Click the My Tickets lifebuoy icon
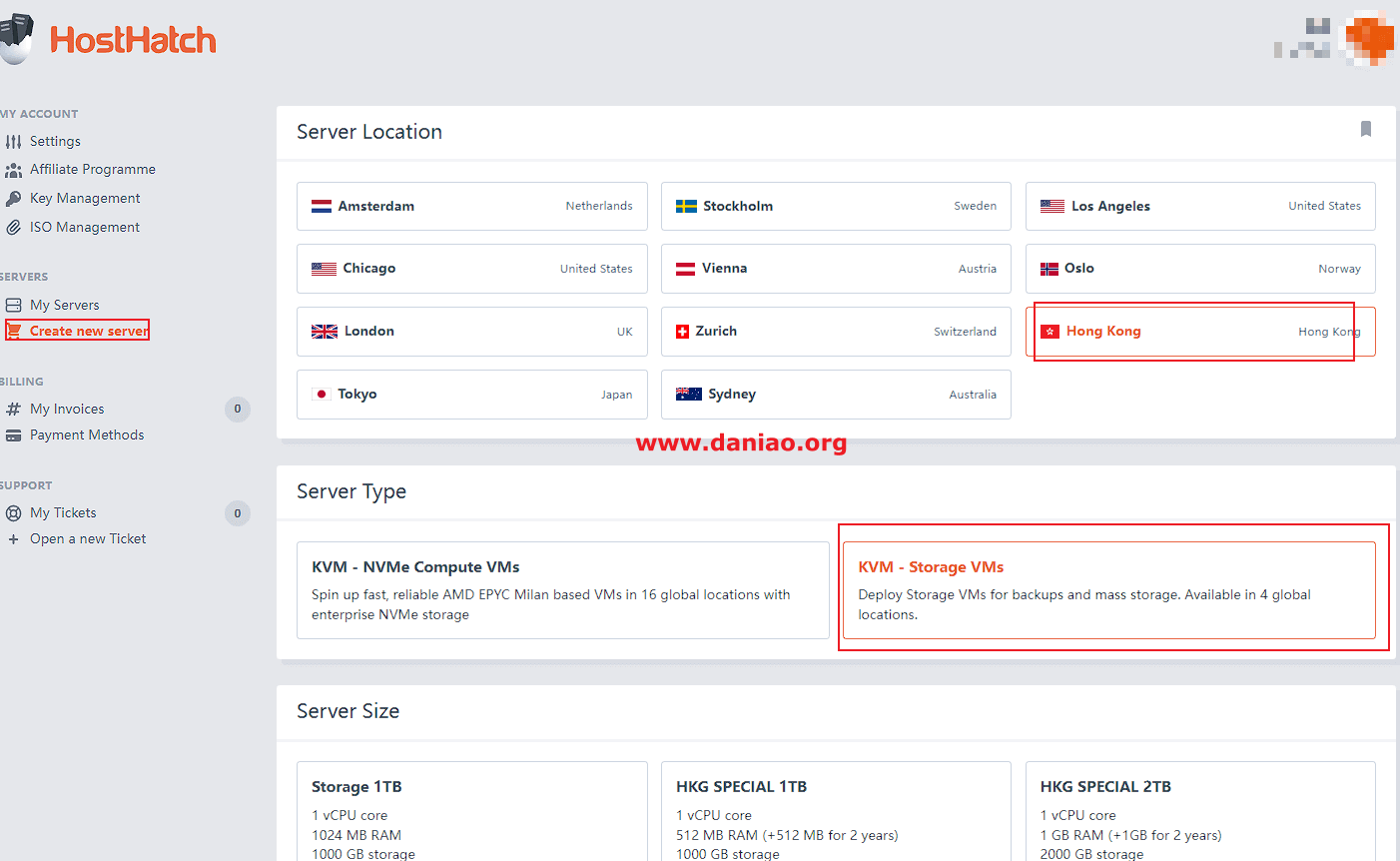Viewport: 1400px width, 861px height. pyautogui.click(x=13, y=513)
